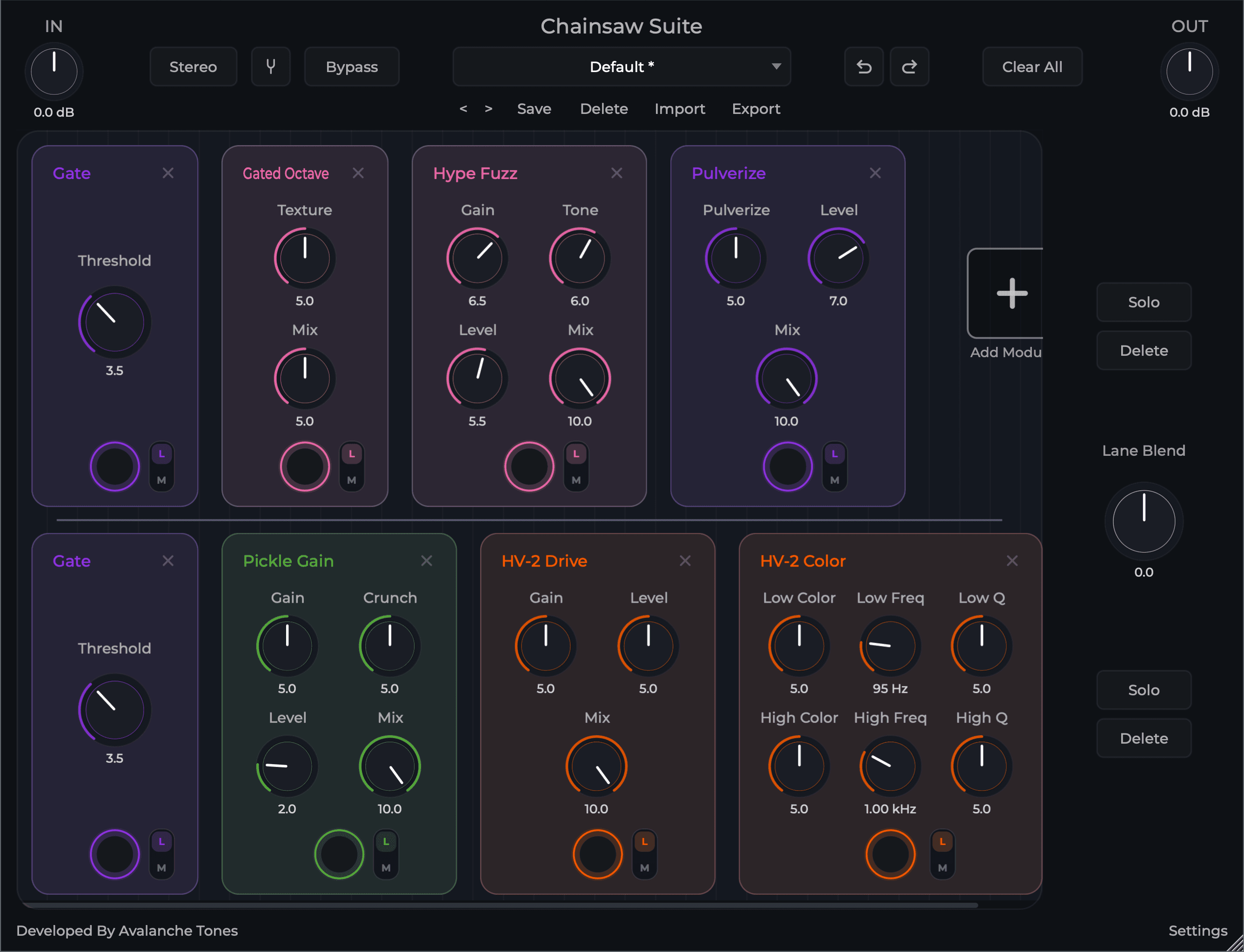
Task: Go to next preset arrow
Action: tap(488, 108)
